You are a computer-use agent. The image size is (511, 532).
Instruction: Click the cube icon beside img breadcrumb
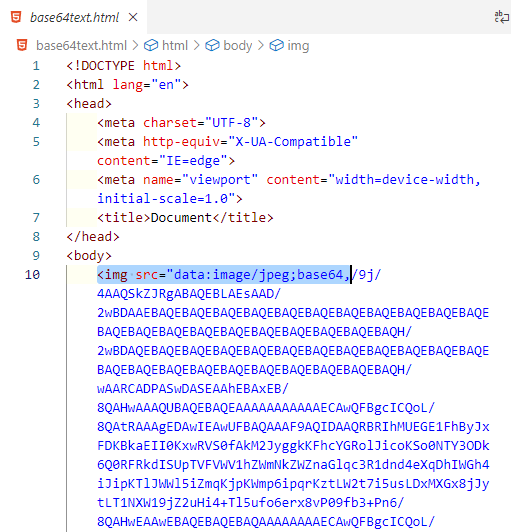click(276, 45)
